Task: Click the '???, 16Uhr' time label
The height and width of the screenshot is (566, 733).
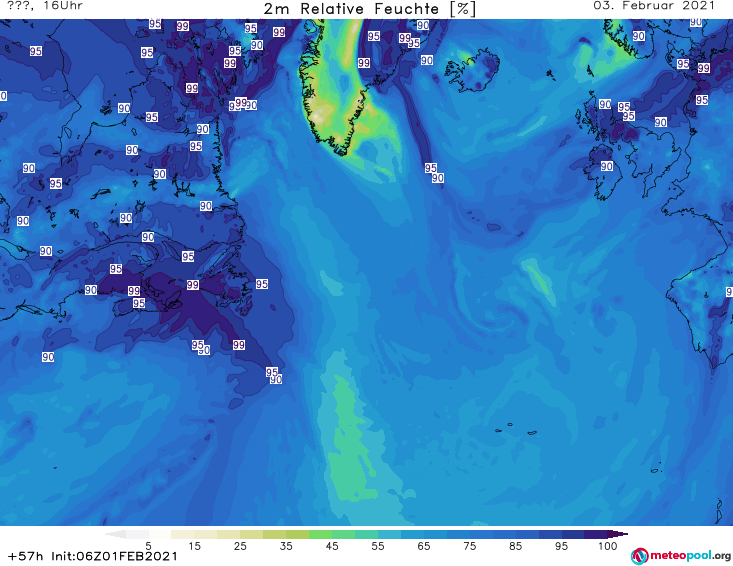Action: point(45,6)
